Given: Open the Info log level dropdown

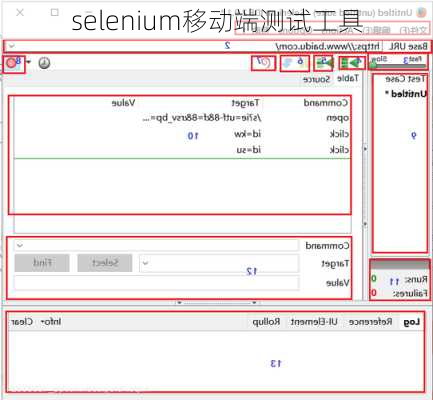Looking at the screenshot, I should [51, 322].
